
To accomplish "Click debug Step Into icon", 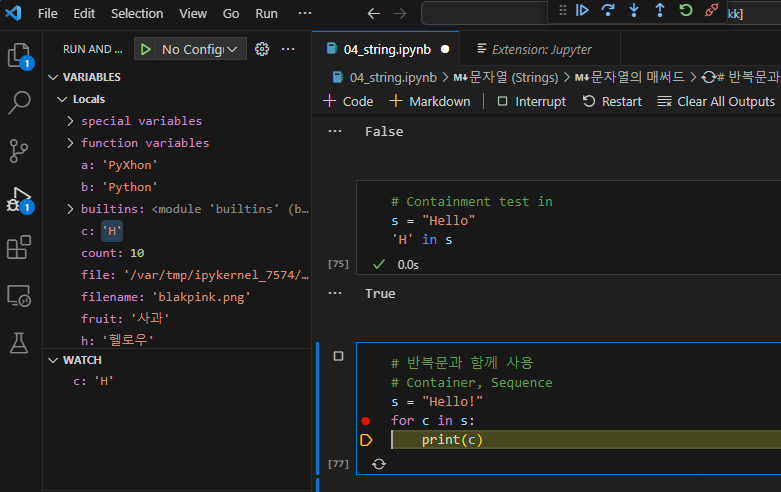I will [634, 10].
